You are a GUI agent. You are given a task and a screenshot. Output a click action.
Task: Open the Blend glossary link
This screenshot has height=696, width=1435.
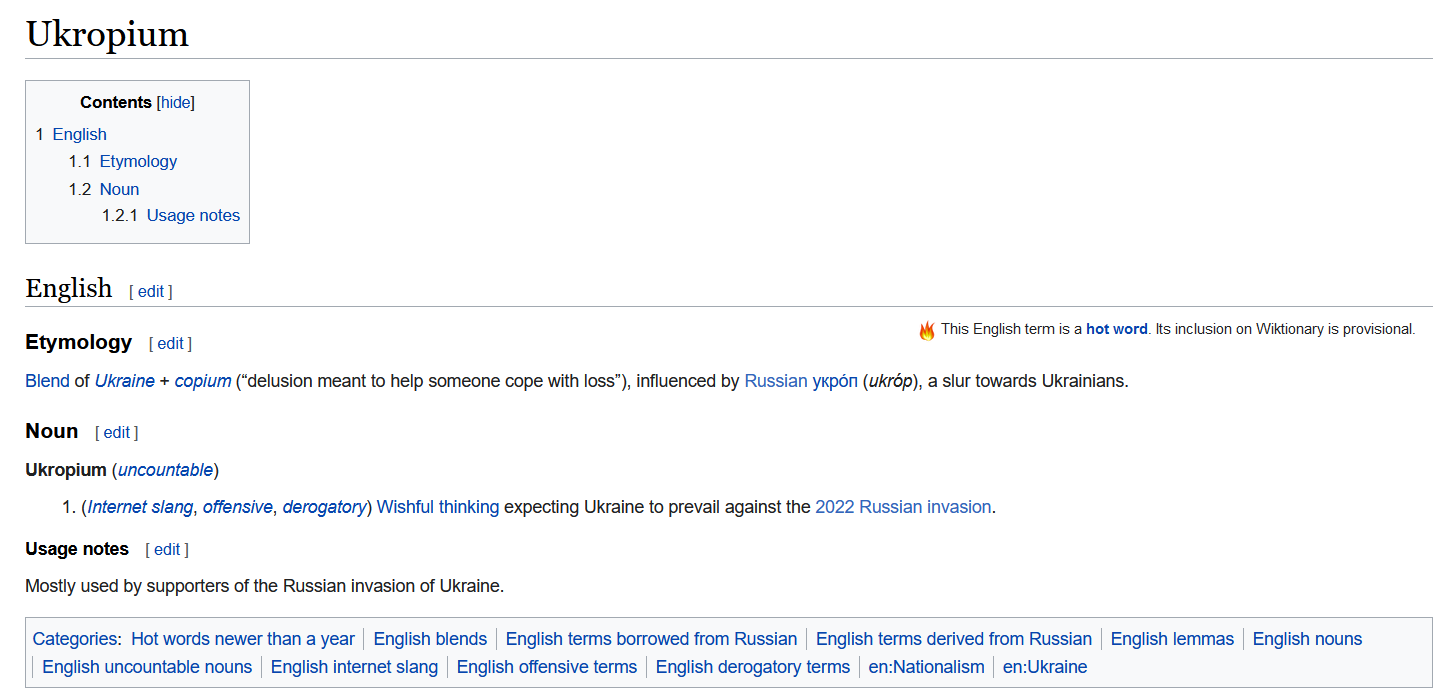[x=48, y=381]
